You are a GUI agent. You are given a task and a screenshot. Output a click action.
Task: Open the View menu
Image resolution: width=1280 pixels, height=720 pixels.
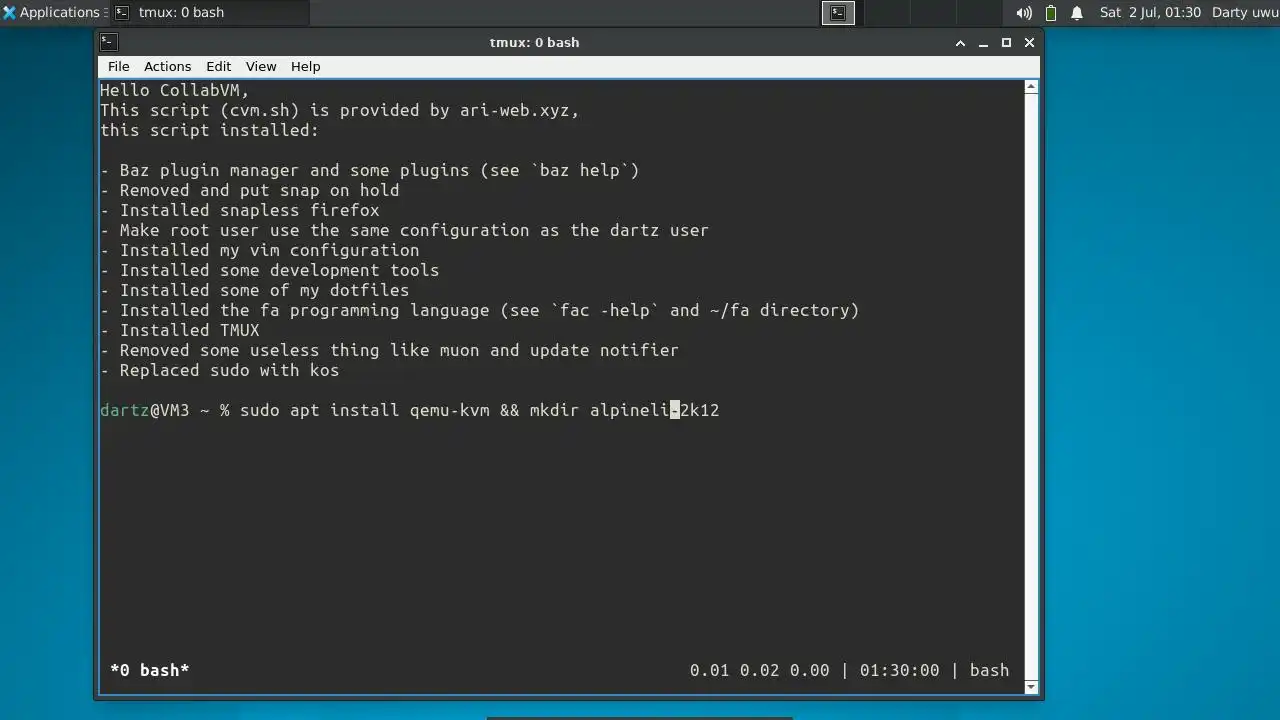(x=261, y=66)
